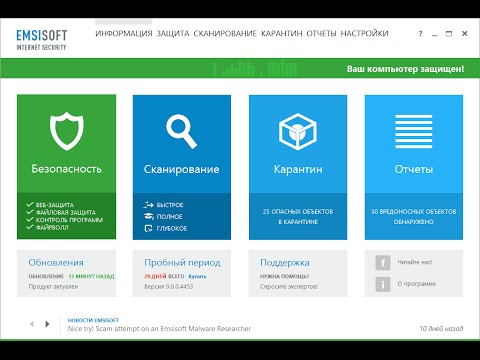Open the Emsisoft news headline link
Screen dimensions: 480x360
(159, 329)
